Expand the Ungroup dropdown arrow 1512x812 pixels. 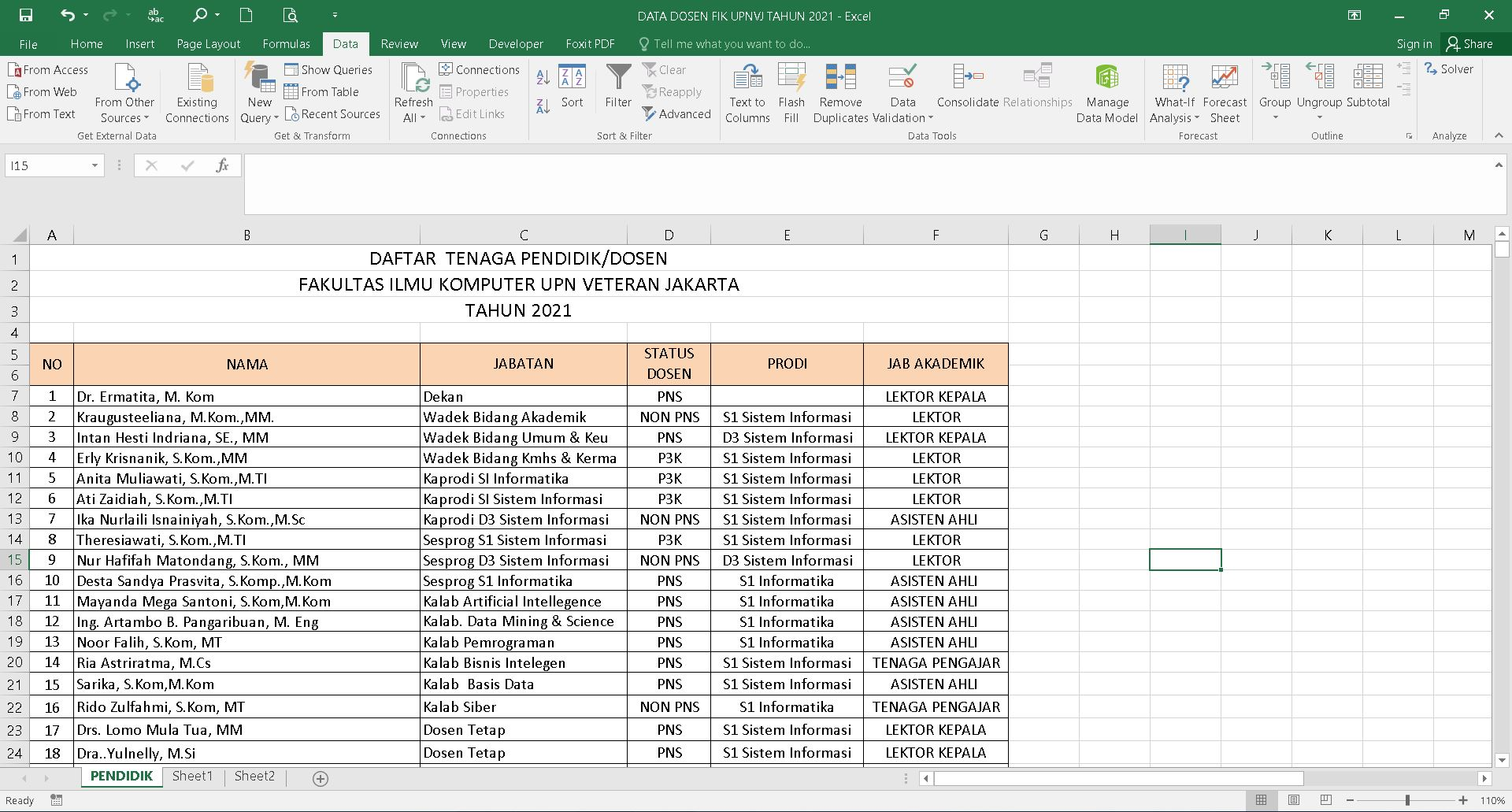tap(1320, 118)
